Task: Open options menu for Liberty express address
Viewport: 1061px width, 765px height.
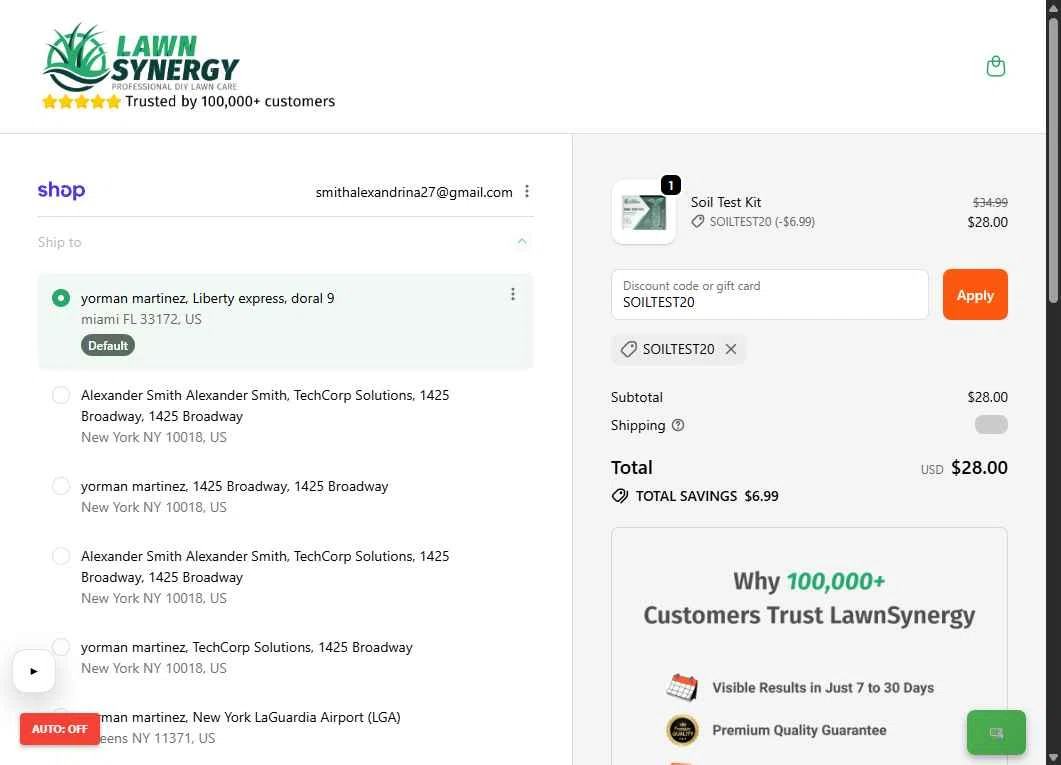Action: [x=513, y=294]
